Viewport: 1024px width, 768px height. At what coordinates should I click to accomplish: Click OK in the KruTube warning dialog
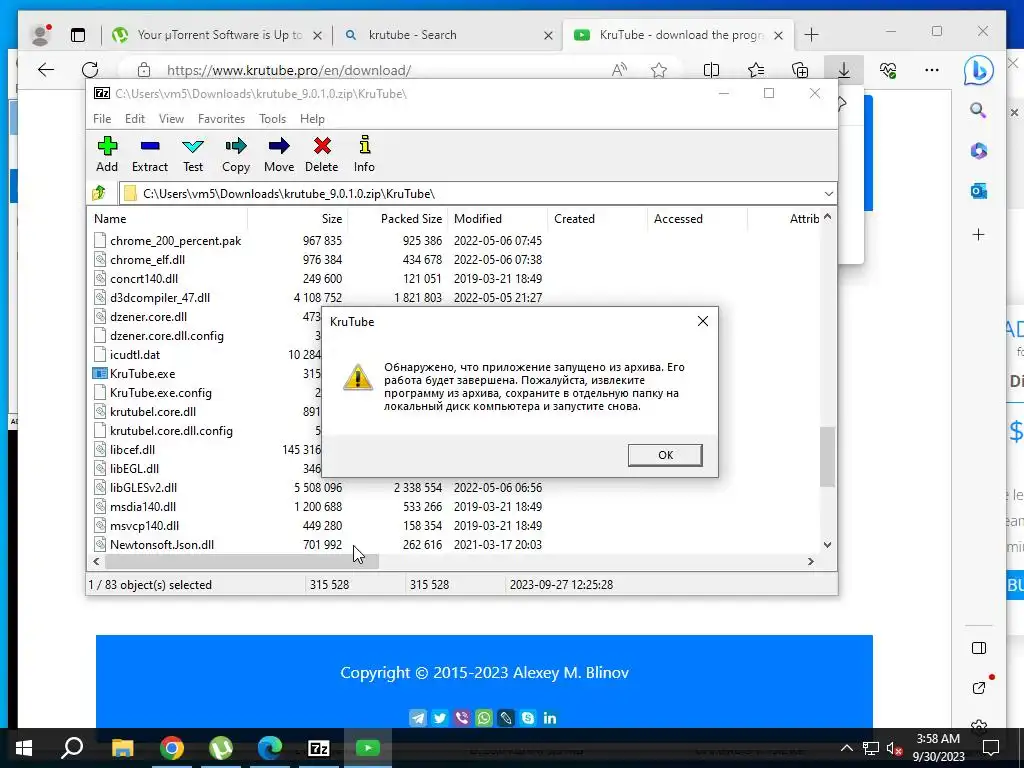[665, 455]
